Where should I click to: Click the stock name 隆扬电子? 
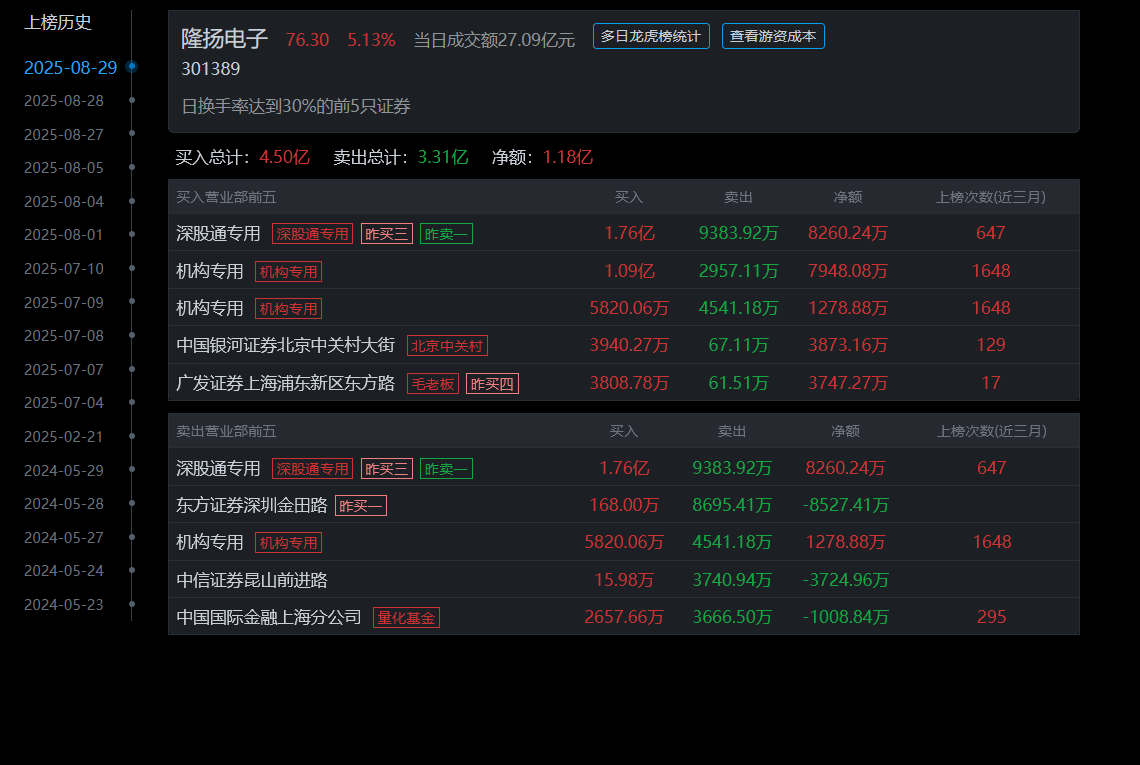[225, 39]
